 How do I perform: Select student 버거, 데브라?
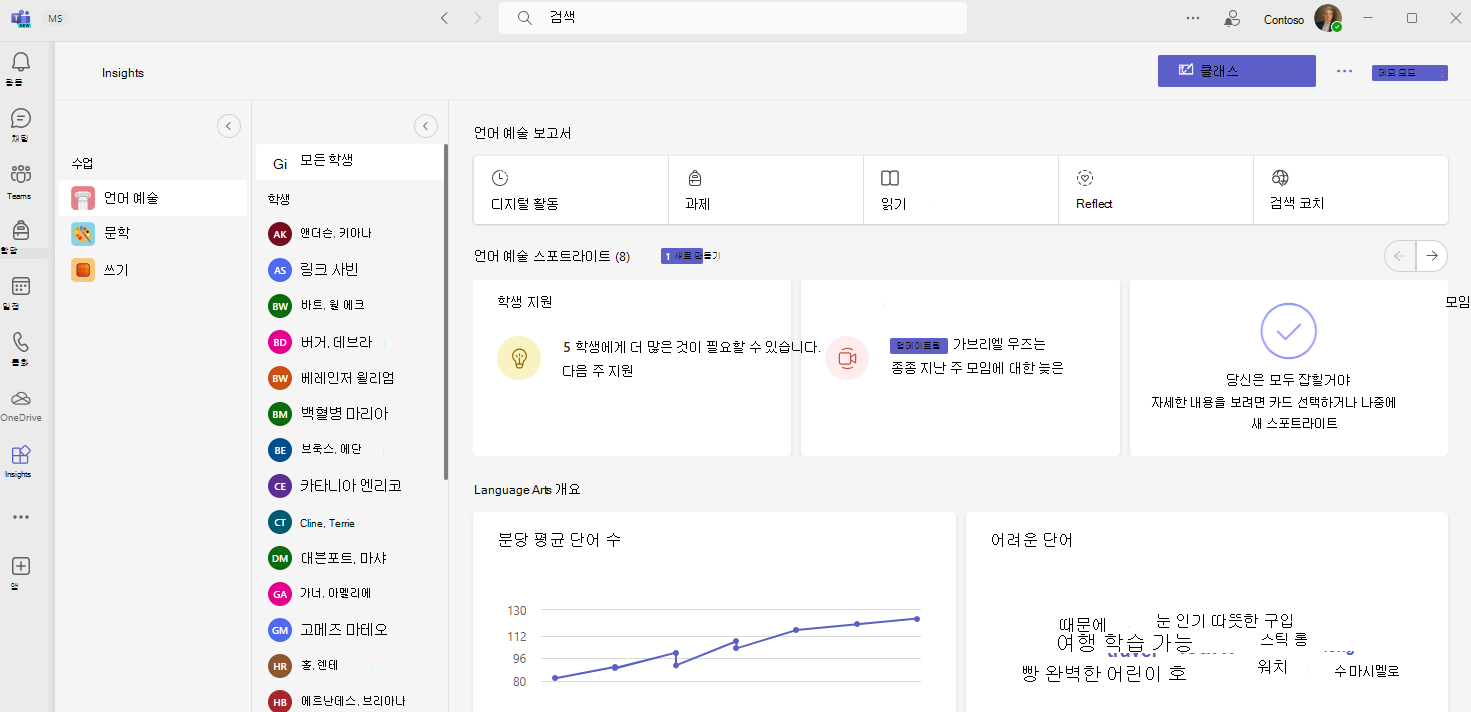pos(349,342)
